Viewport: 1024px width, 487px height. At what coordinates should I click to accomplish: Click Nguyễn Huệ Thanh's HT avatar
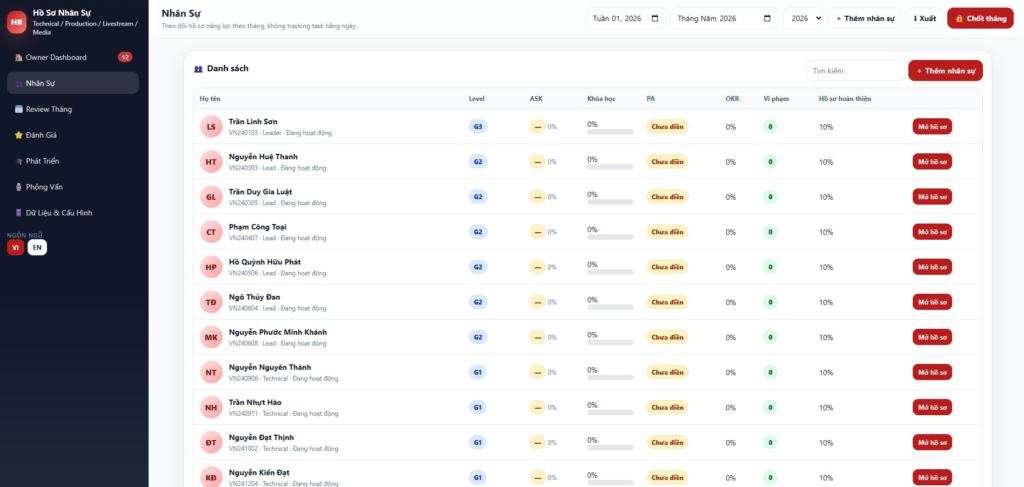click(211, 162)
